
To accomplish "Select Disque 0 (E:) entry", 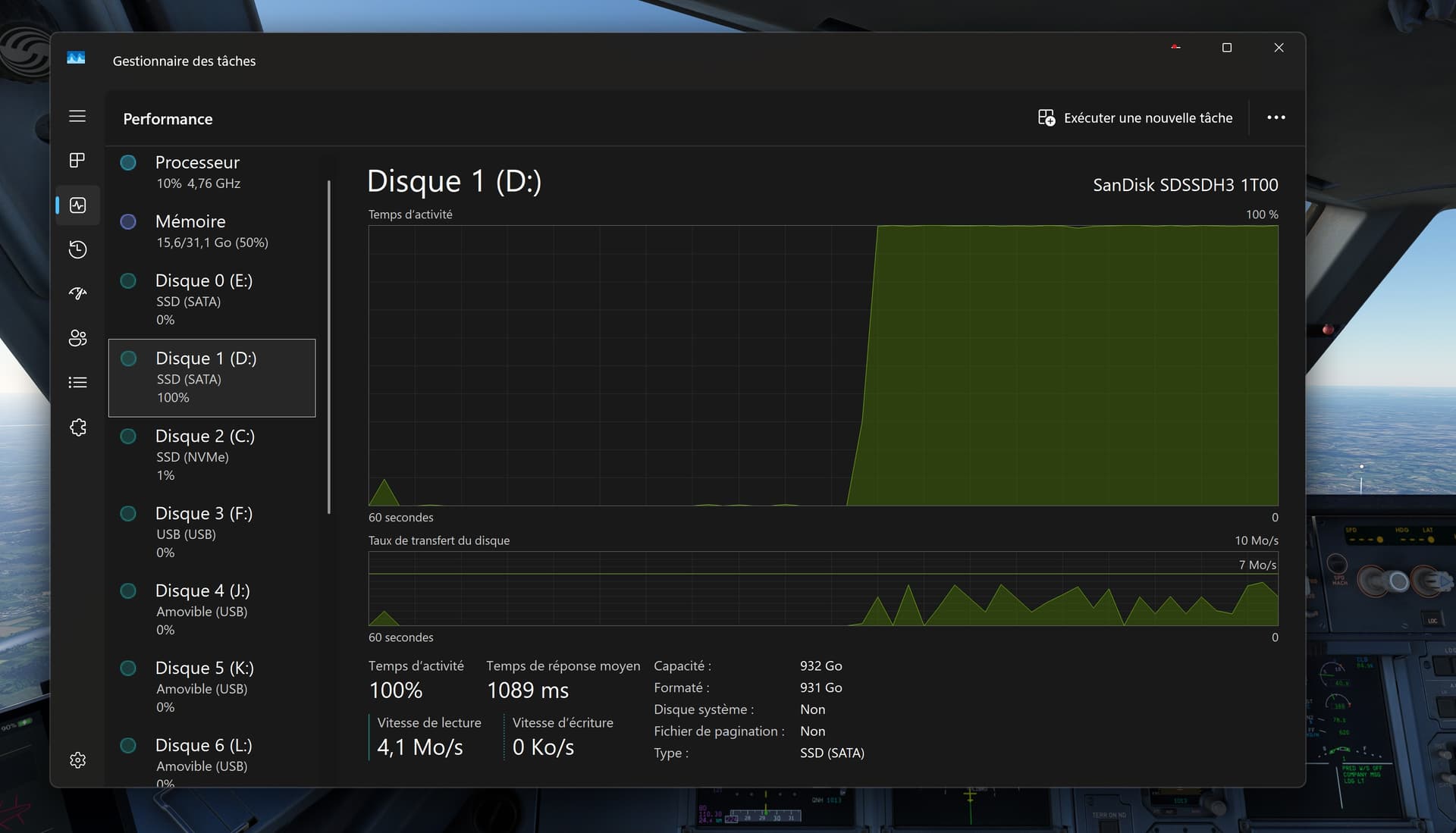I will coord(212,299).
